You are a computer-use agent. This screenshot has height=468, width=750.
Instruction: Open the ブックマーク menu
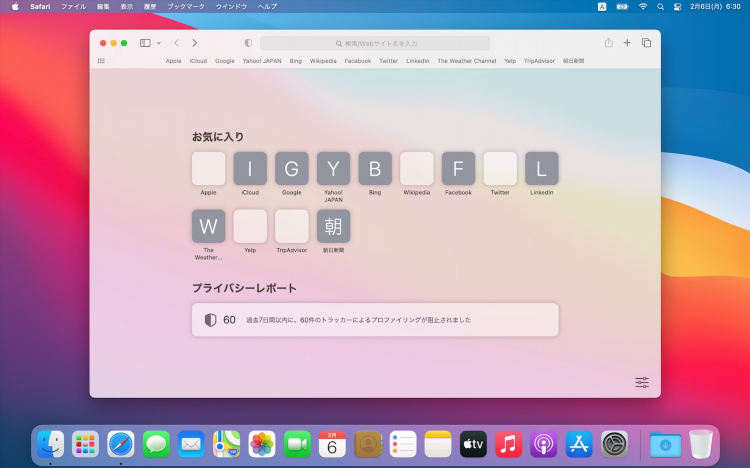pyautogui.click(x=186, y=7)
